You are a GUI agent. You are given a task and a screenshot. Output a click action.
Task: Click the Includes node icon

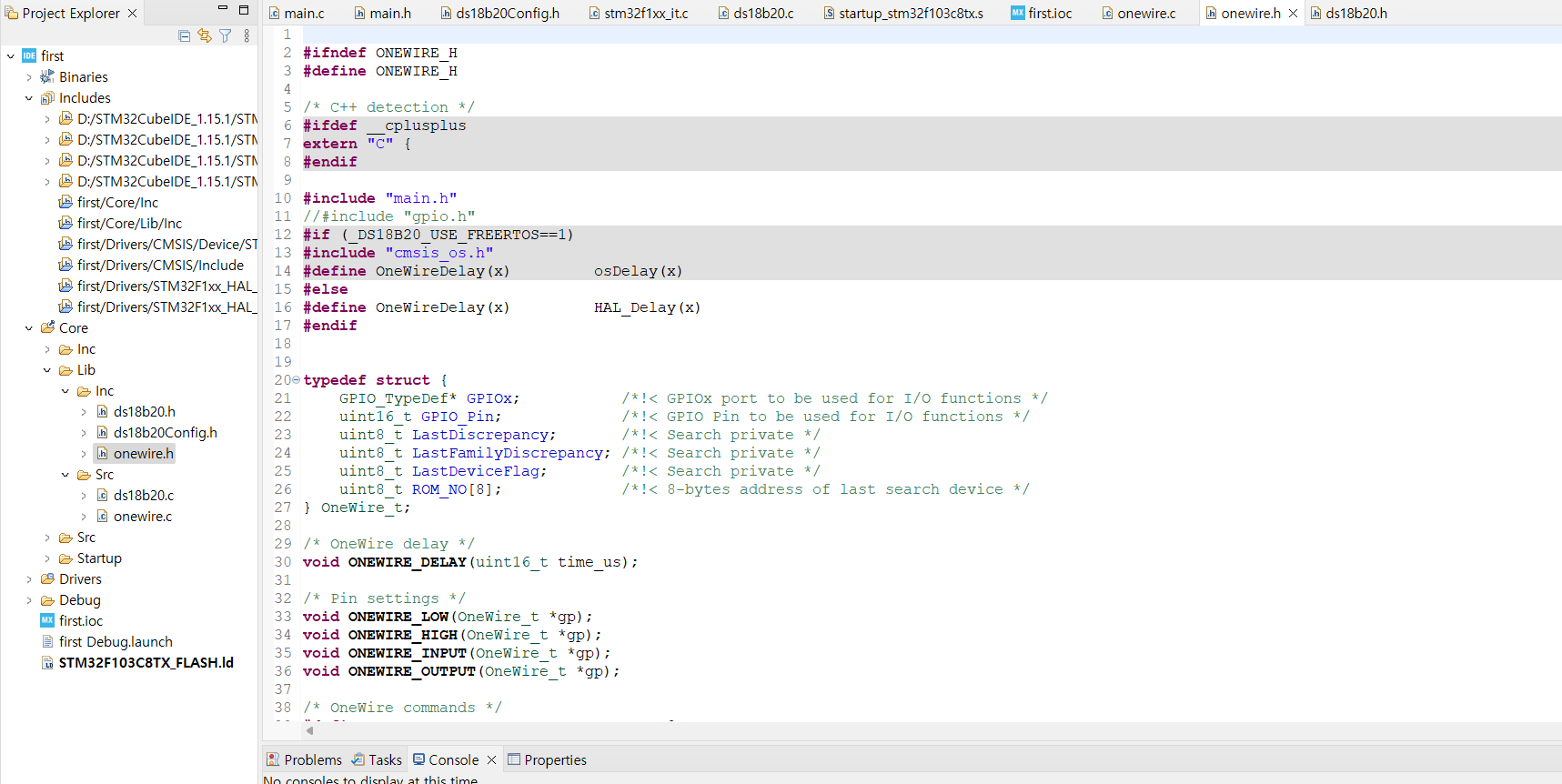point(47,98)
